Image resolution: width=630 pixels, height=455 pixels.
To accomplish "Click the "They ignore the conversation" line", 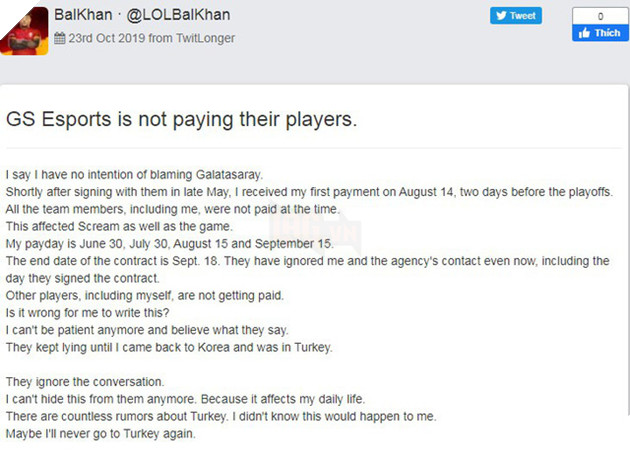I will point(85,383).
